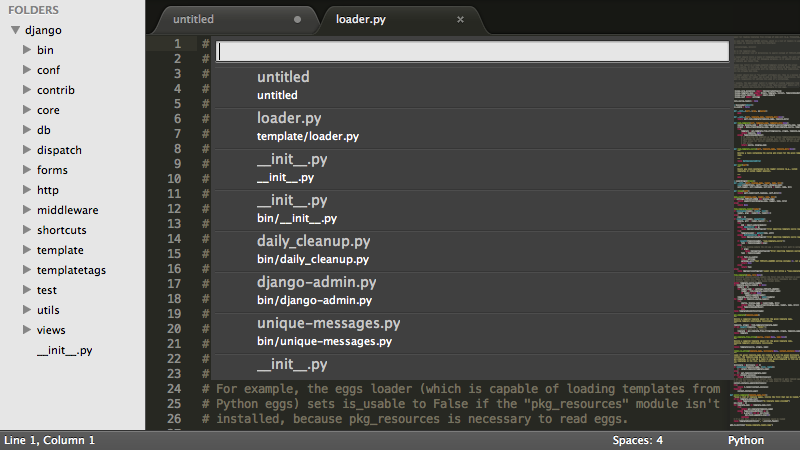The image size is (800, 450).
Task: Select the forms folder name
Action: (52, 170)
